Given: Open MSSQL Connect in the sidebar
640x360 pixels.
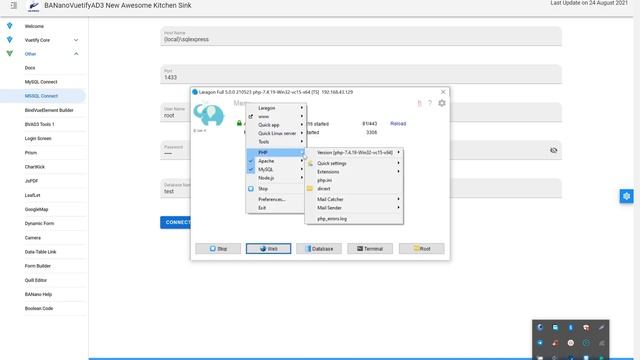Looking at the screenshot, I should 41,96.
